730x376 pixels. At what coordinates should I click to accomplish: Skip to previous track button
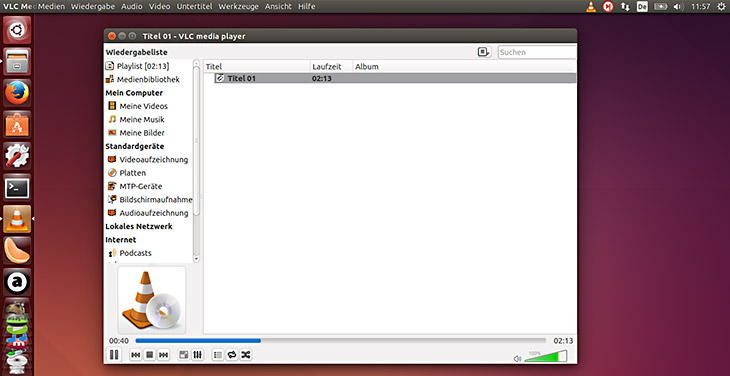point(135,355)
